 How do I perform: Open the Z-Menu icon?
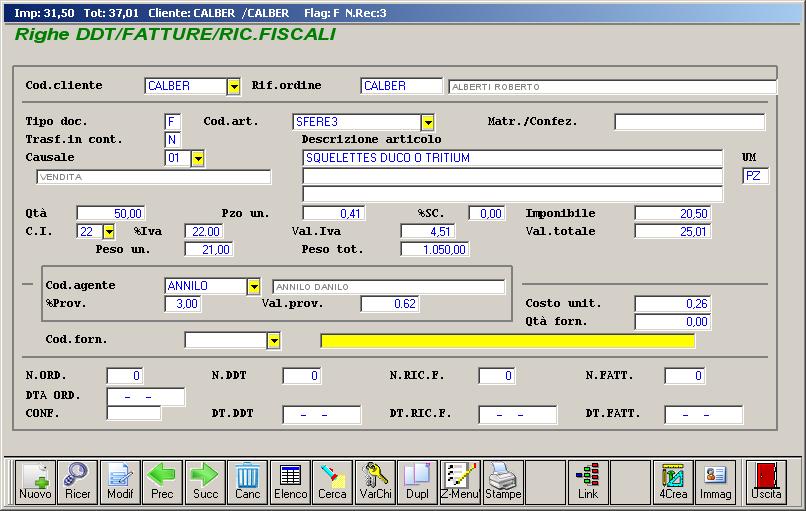click(460, 482)
